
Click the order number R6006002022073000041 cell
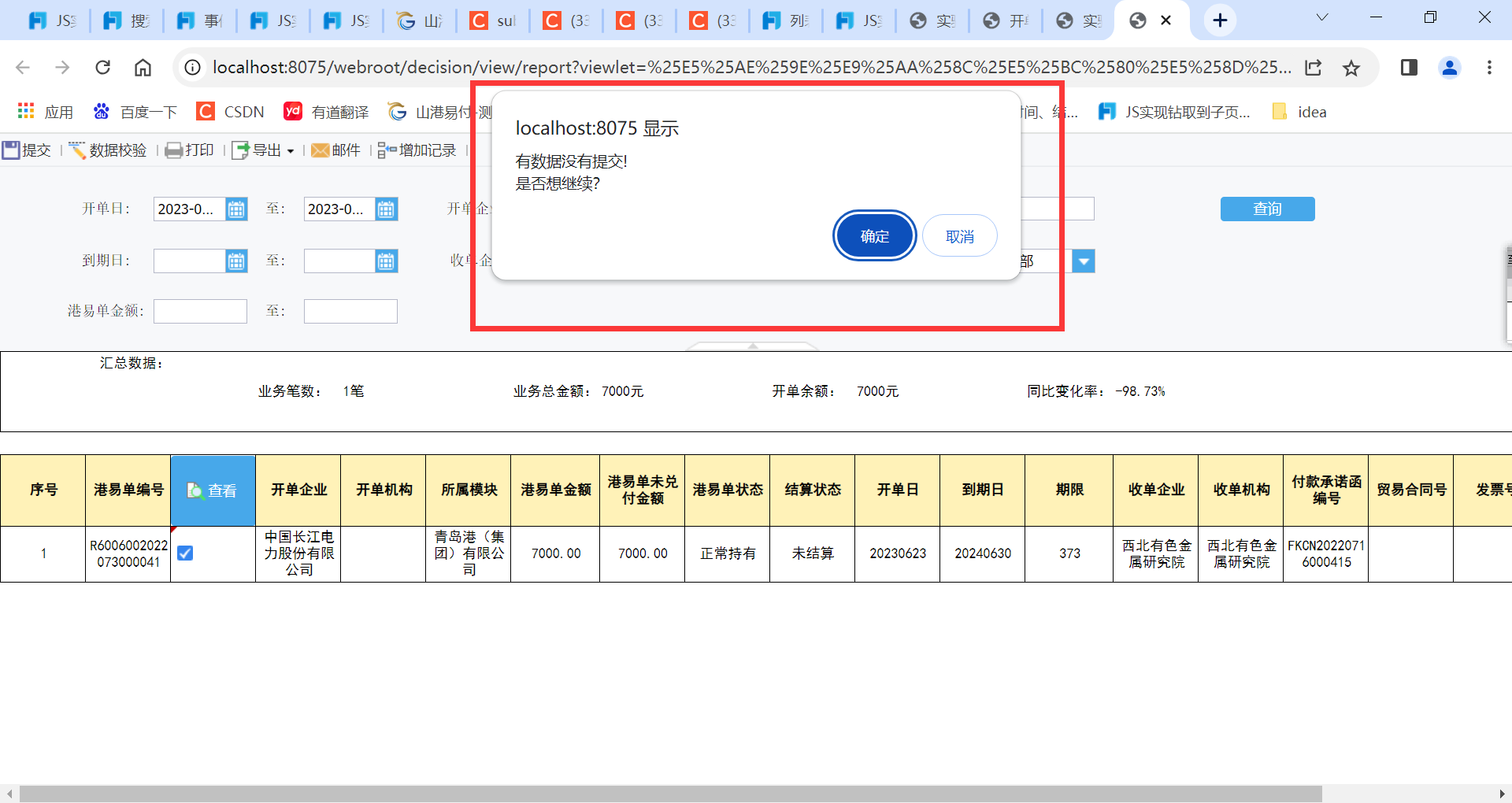128,553
